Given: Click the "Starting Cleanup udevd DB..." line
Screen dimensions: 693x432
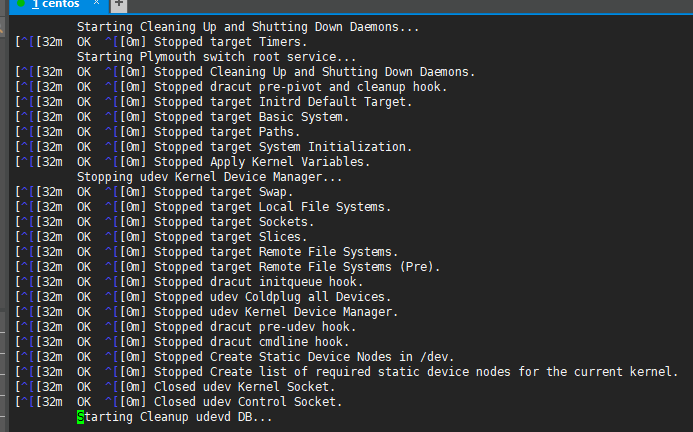Looking at the screenshot, I should [x=173, y=417].
